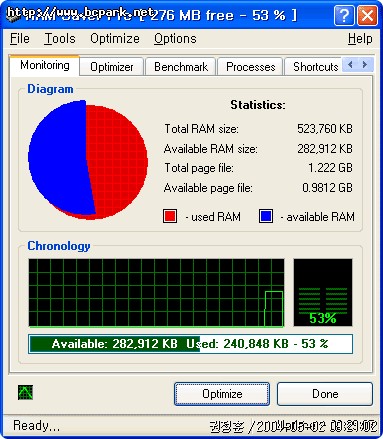
Task: Click the title bar help question-mark button
Action: point(344,15)
